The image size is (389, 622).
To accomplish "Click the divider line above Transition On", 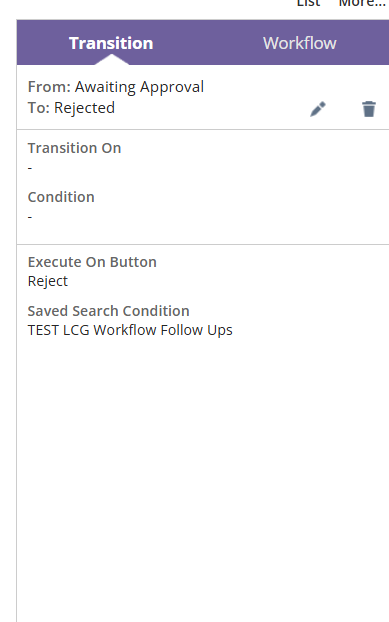I will (x=203, y=129).
